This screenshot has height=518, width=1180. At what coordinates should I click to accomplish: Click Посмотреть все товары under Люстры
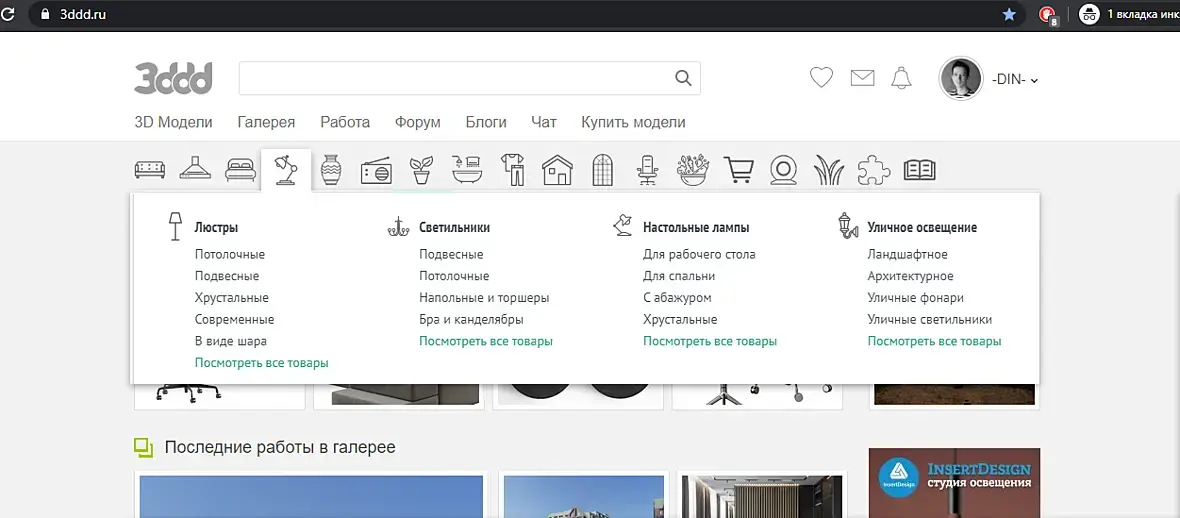[x=262, y=363]
